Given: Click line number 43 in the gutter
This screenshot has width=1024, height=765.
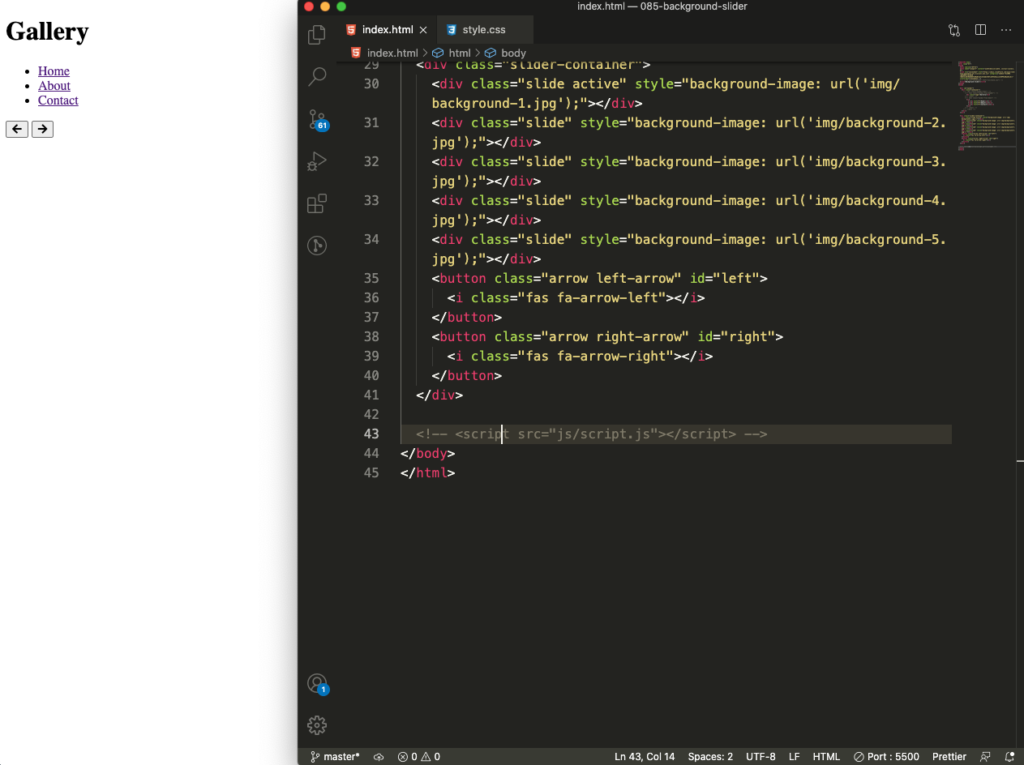Looking at the screenshot, I should point(371,434).
